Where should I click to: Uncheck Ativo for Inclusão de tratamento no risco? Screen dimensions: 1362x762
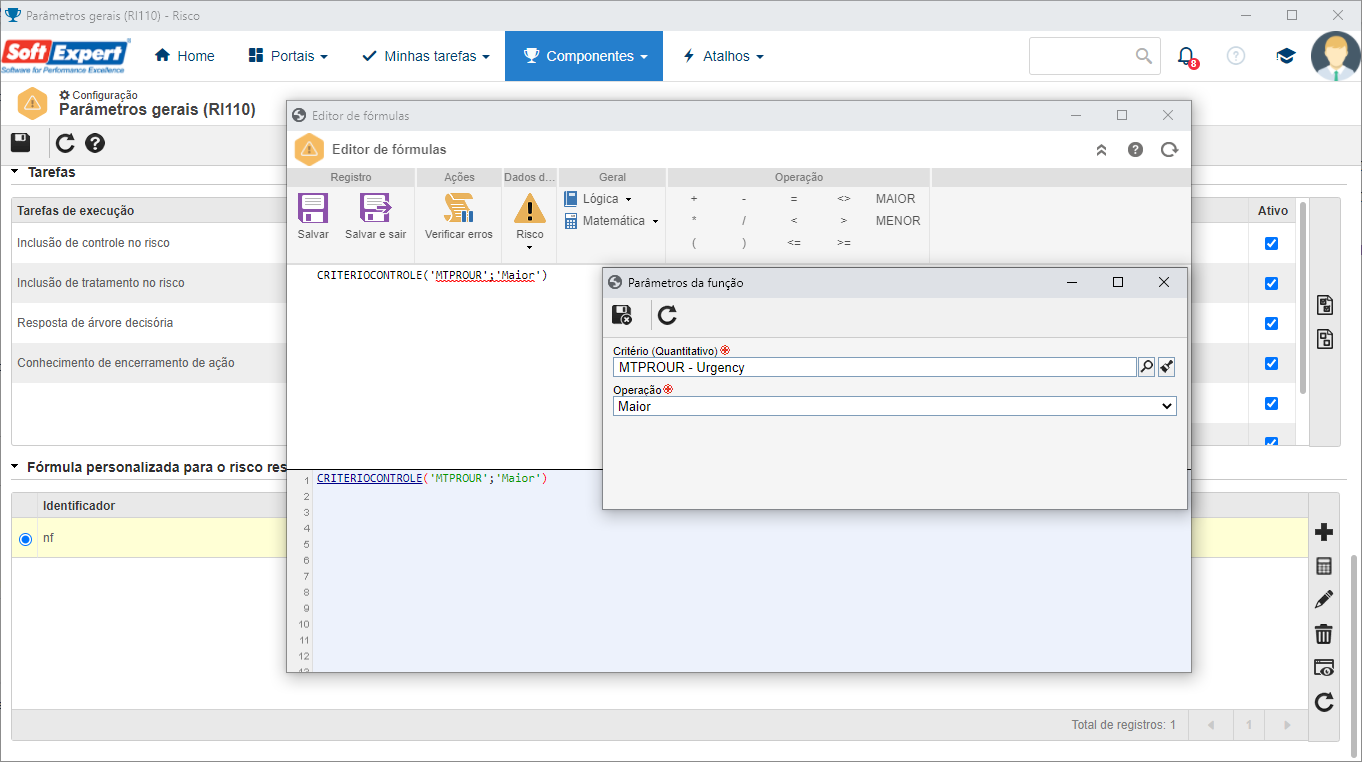(1272, 283)
